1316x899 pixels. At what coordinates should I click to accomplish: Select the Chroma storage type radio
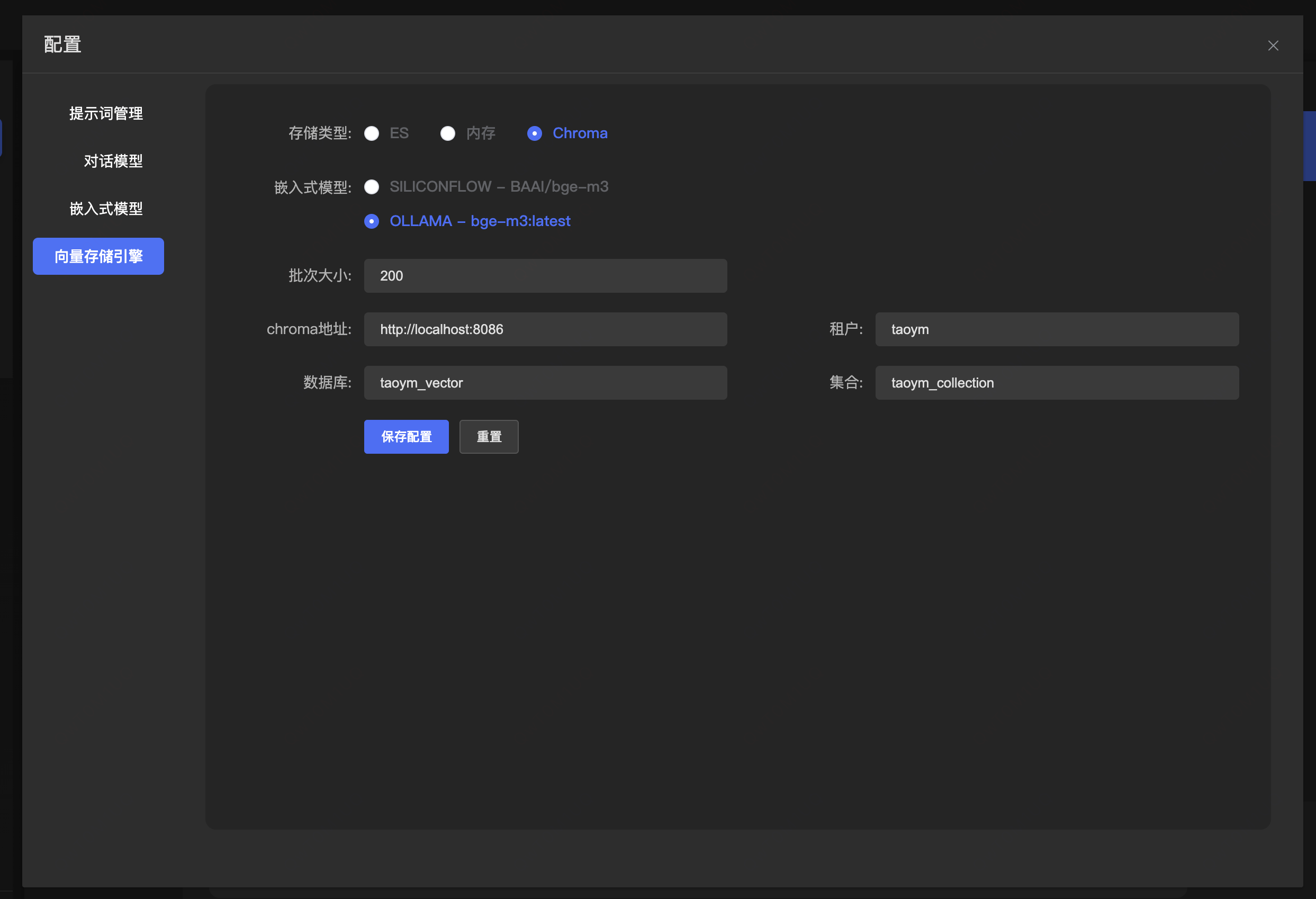click(534, 133)
